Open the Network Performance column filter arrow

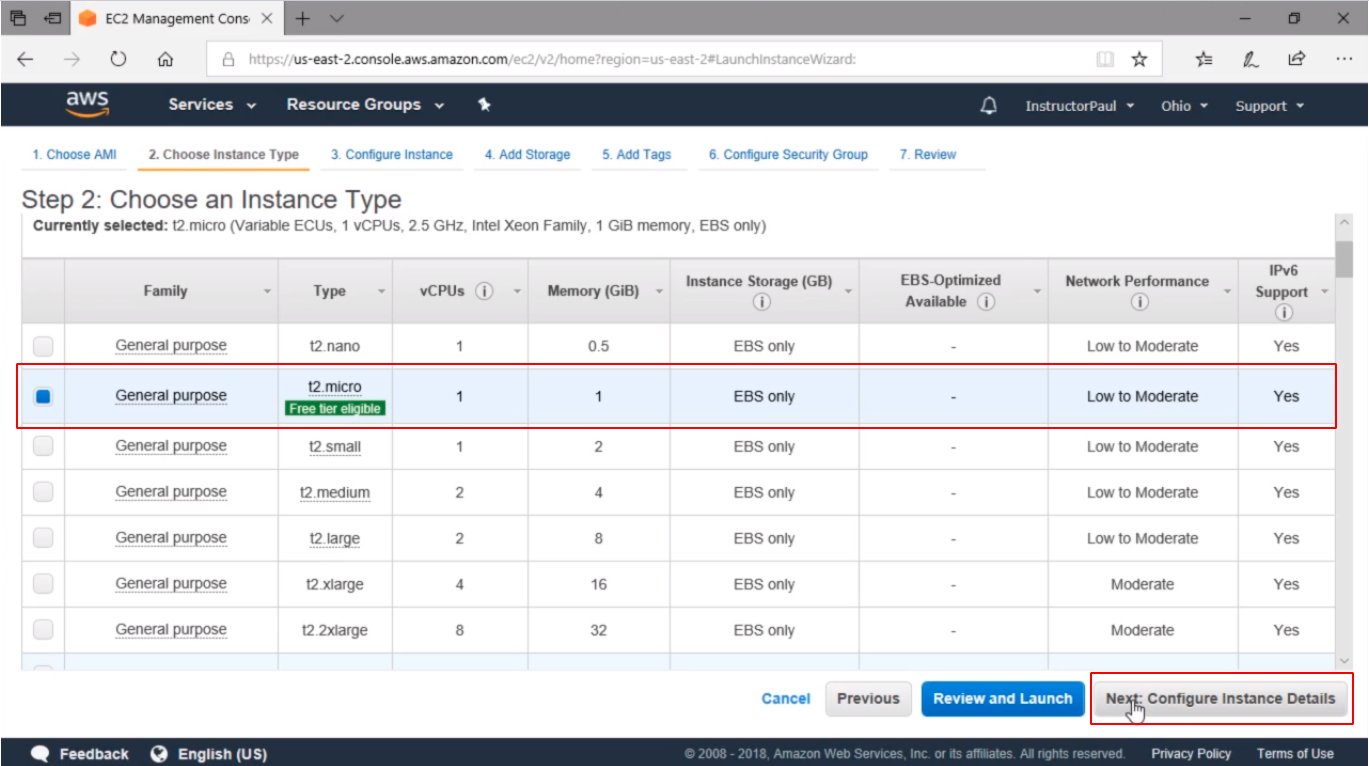tap(1228, 291)
